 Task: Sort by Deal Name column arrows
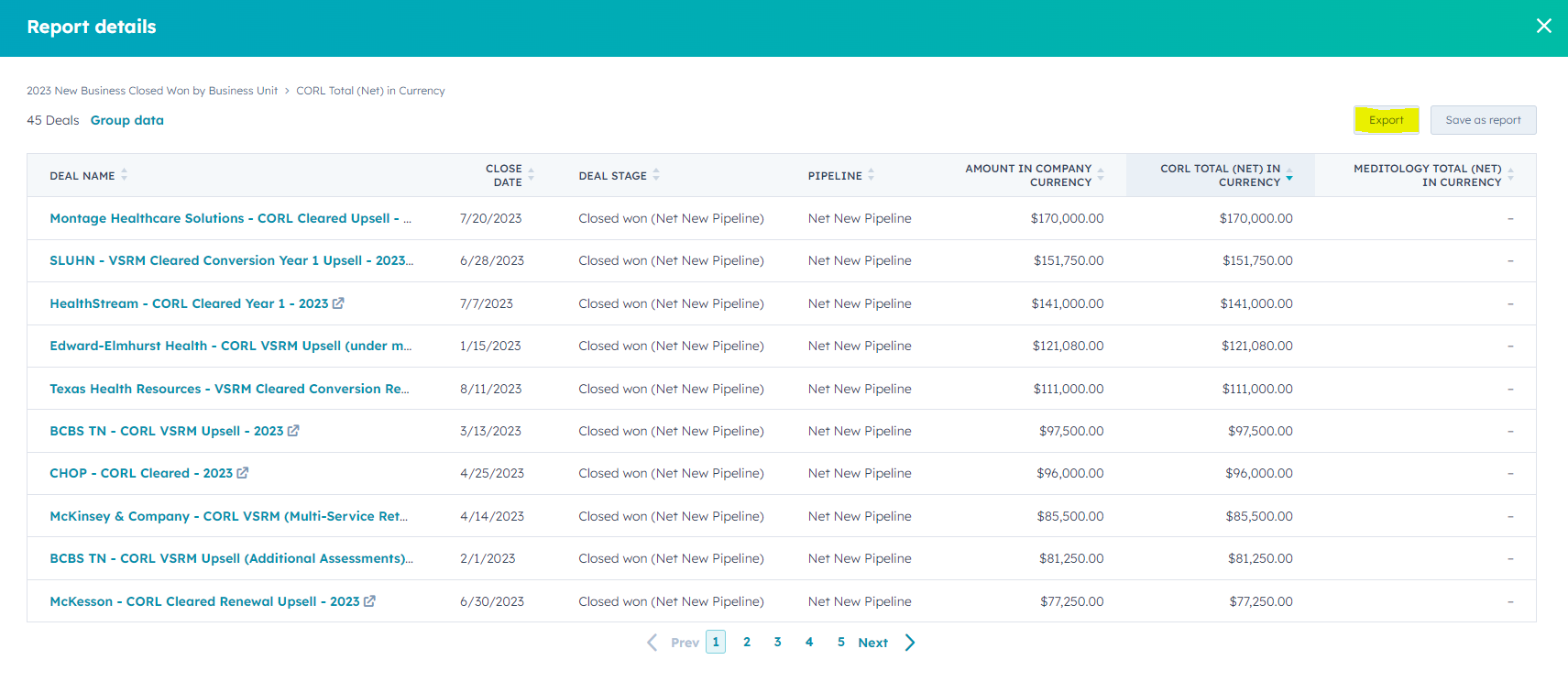(124, 175)
